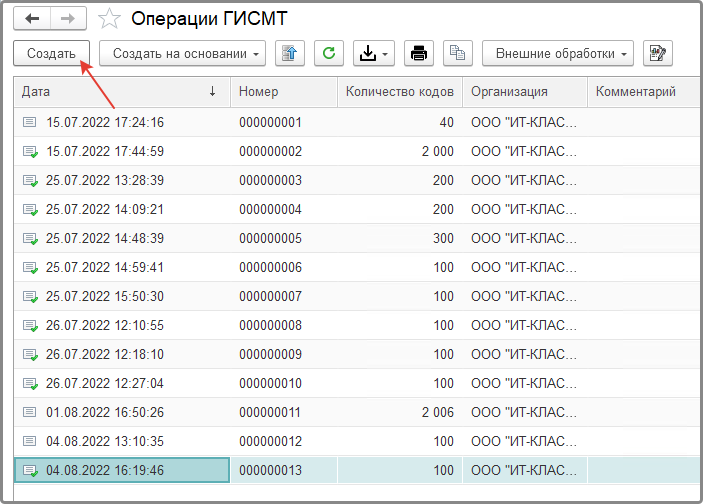Select date 01.08.2022 16:50:26
Viewport: 703px width, 504px height.
coord(105,413)
